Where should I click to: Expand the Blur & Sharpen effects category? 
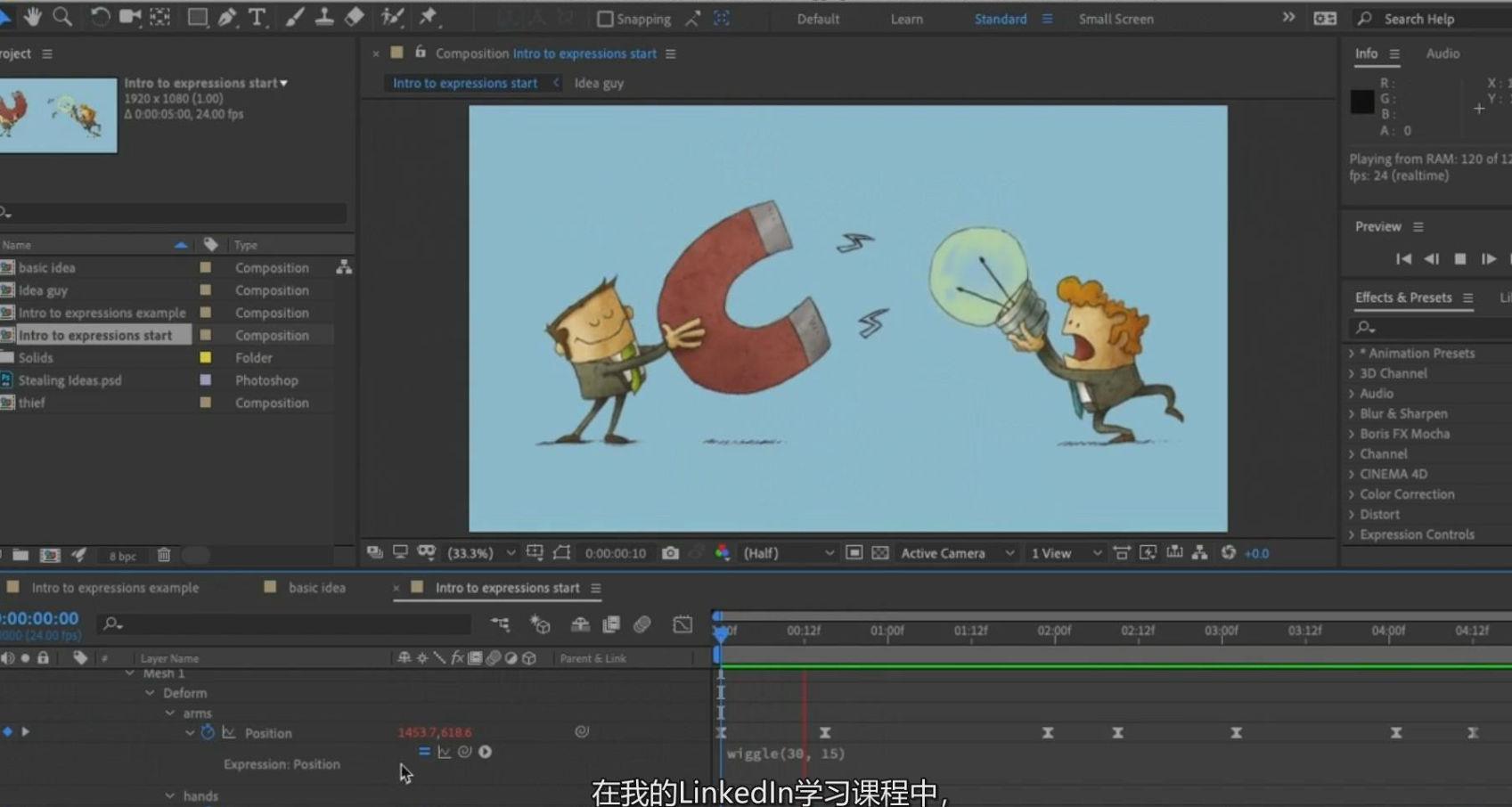click(x=1352, y=414)
